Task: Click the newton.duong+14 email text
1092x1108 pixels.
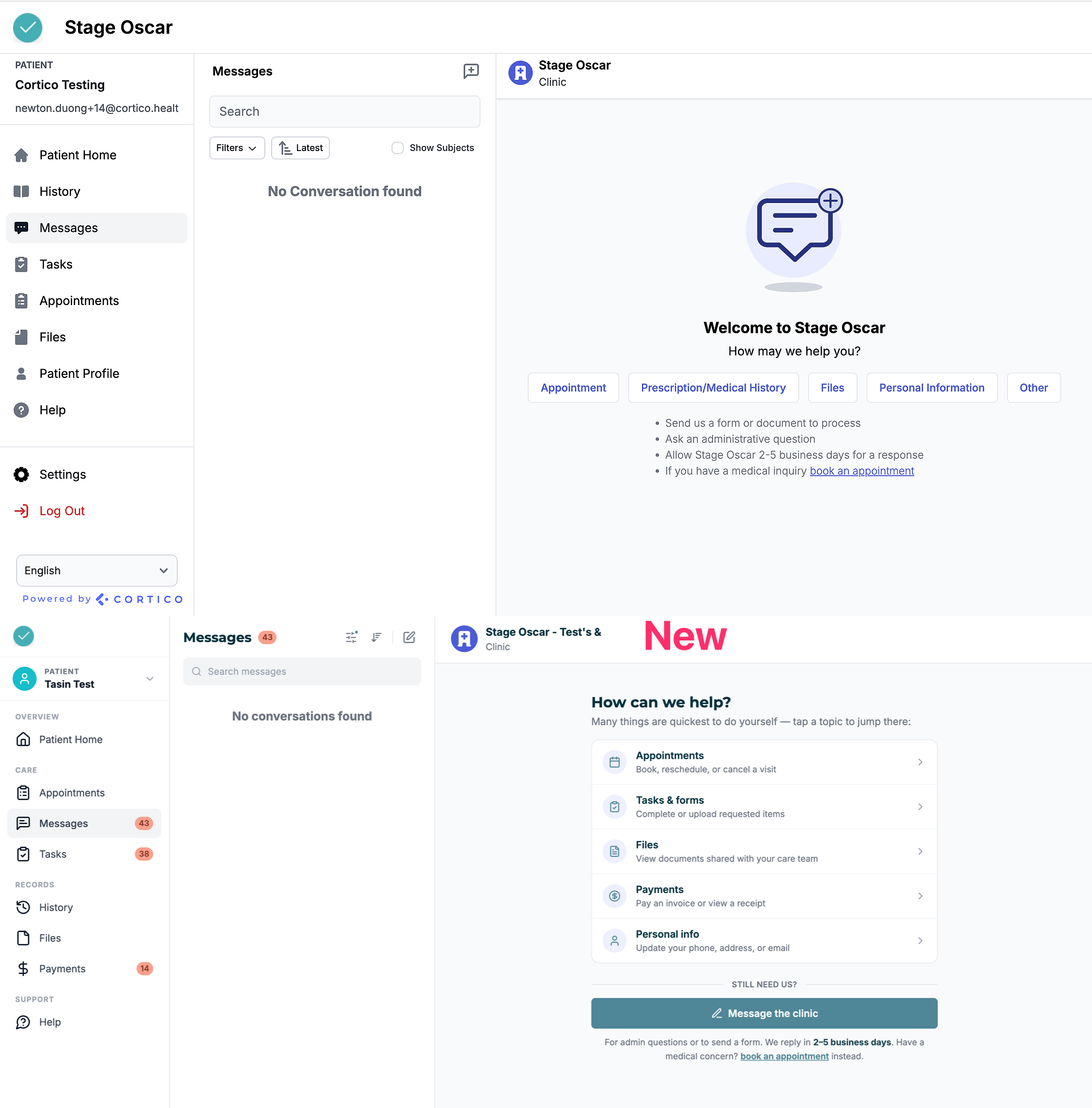Action: (97, 108)
